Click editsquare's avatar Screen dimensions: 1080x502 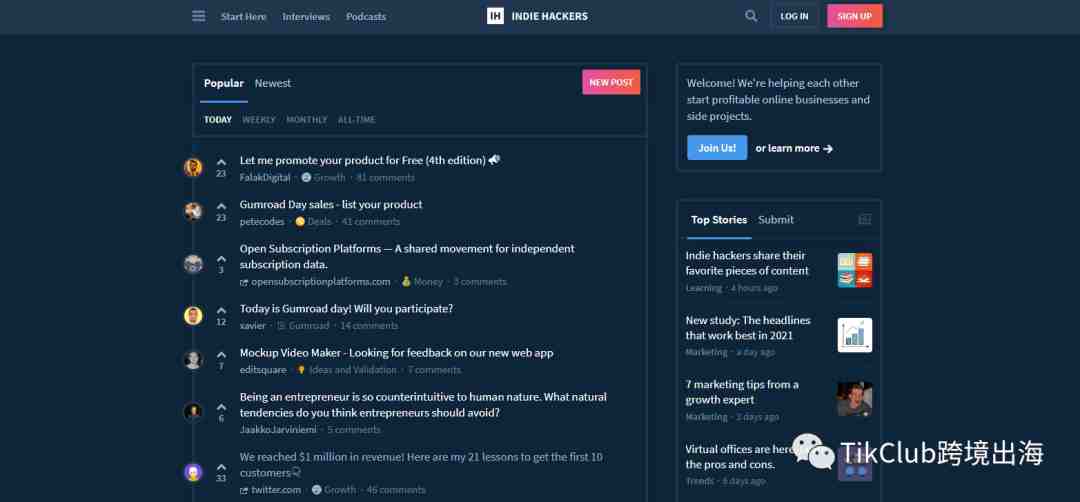tap(194, 360)
